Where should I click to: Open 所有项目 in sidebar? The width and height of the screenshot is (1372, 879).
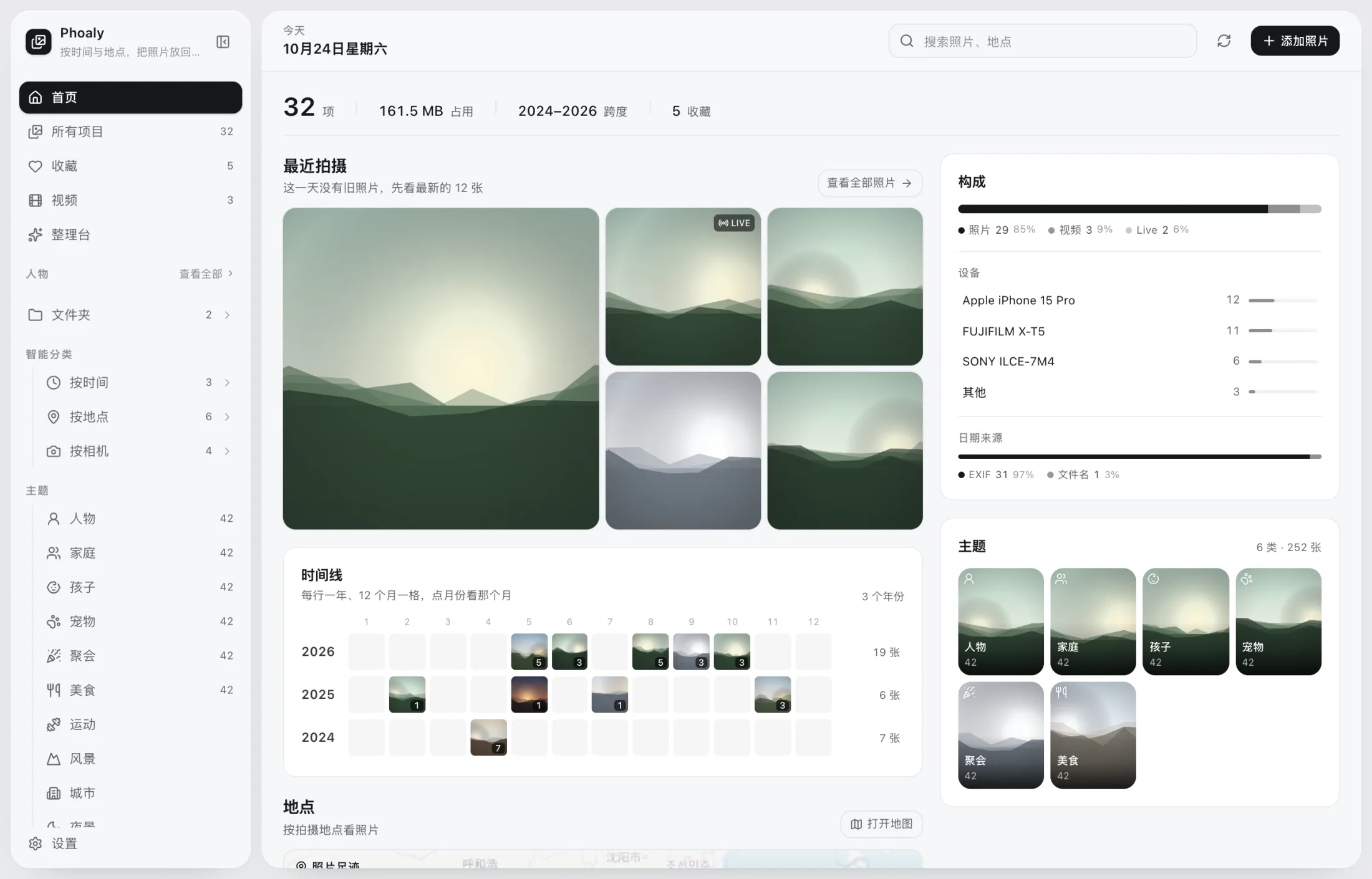pos(130,132)
